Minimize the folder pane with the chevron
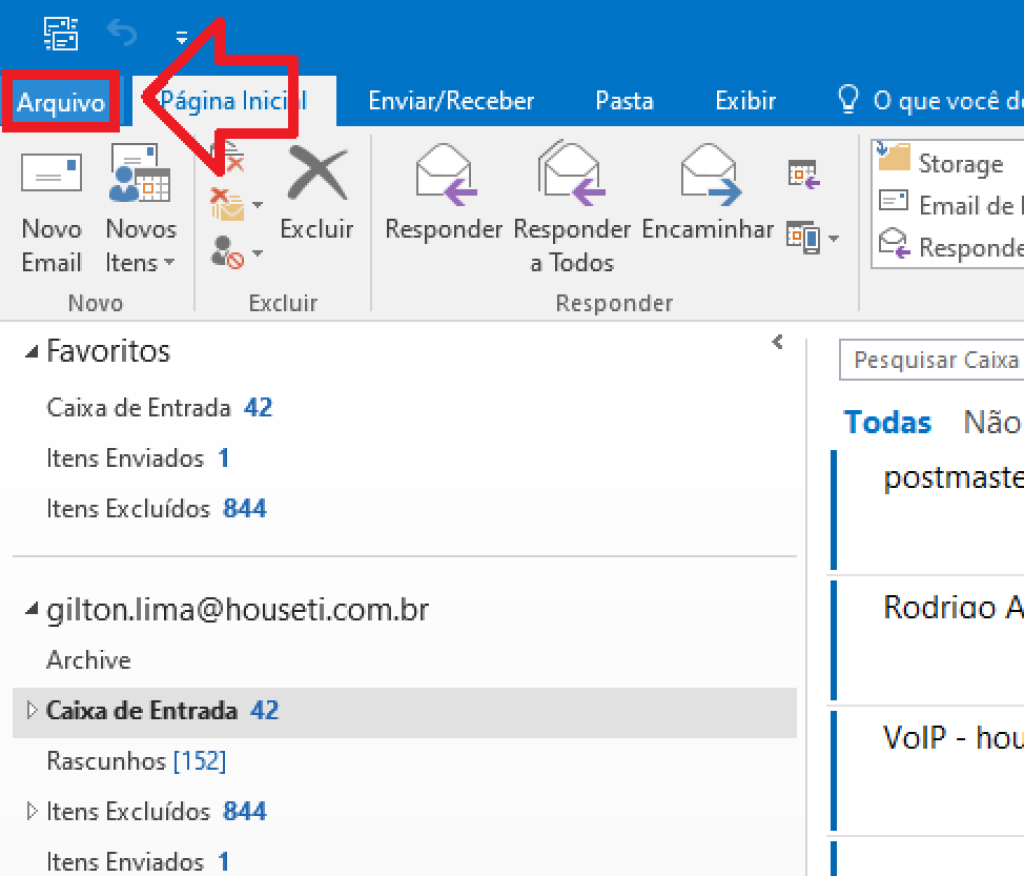Image resolution: width=1024 pixels, height=876 pixels. 777,342
